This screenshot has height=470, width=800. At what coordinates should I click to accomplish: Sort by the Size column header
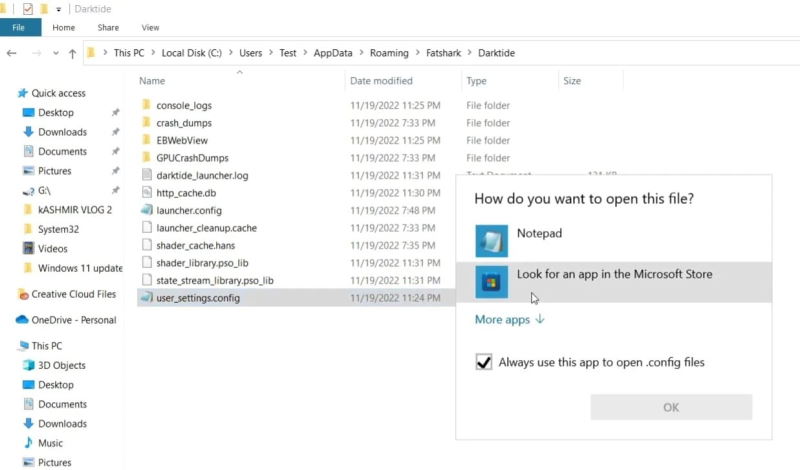coord(572,81)
